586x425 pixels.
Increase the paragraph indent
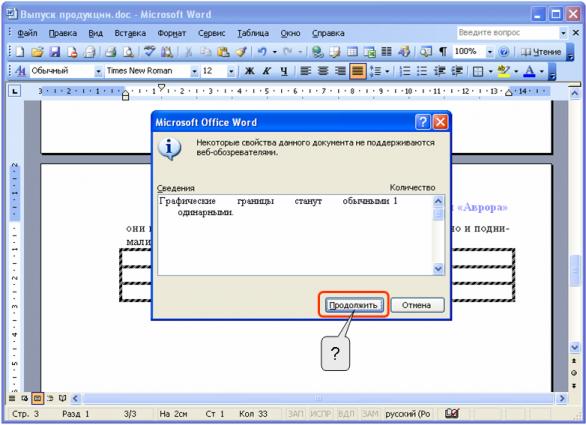457,71
